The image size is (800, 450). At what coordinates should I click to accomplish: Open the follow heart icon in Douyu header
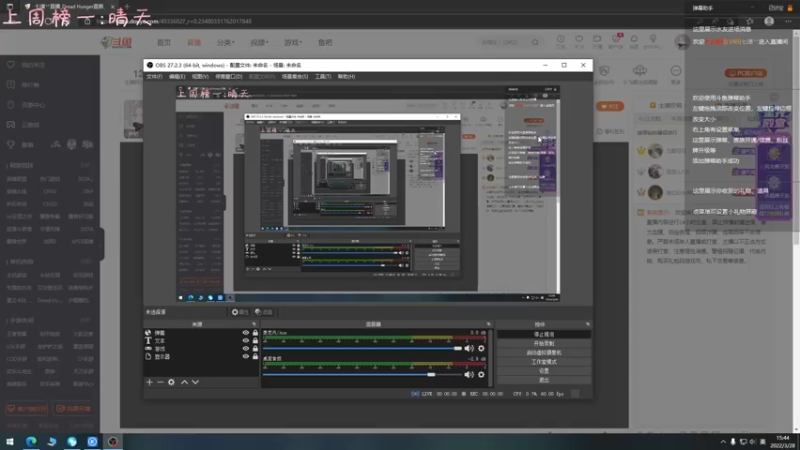(579, 39)
